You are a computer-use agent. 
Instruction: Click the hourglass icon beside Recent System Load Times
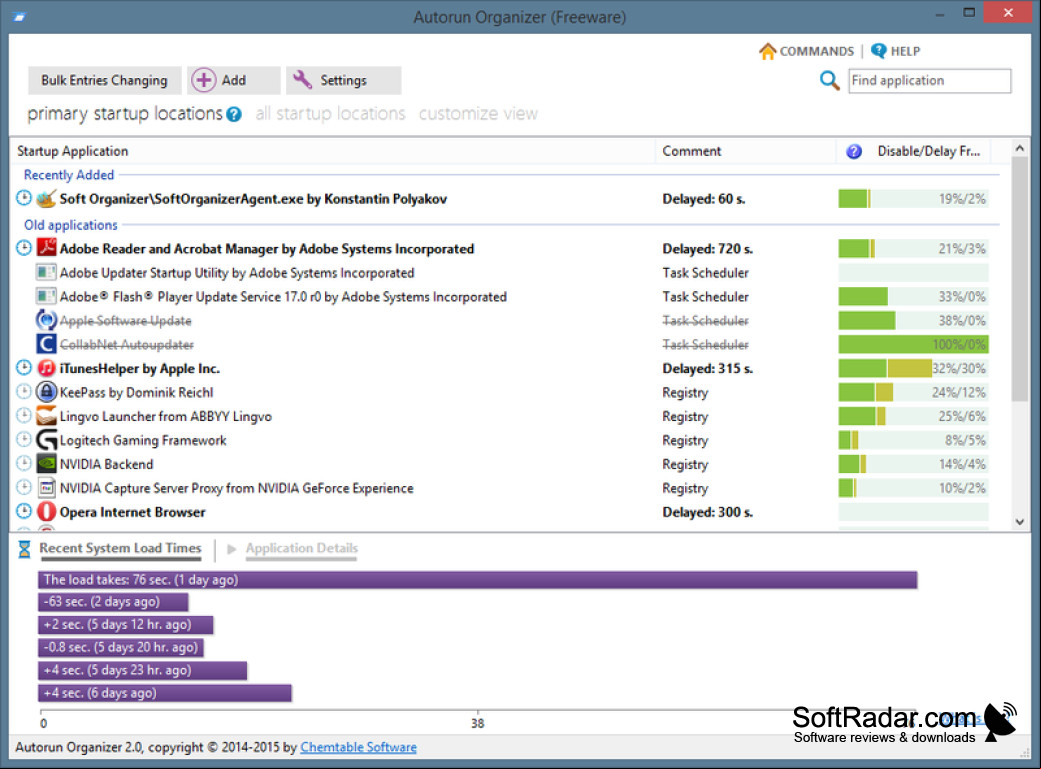(x=24, y=549)
